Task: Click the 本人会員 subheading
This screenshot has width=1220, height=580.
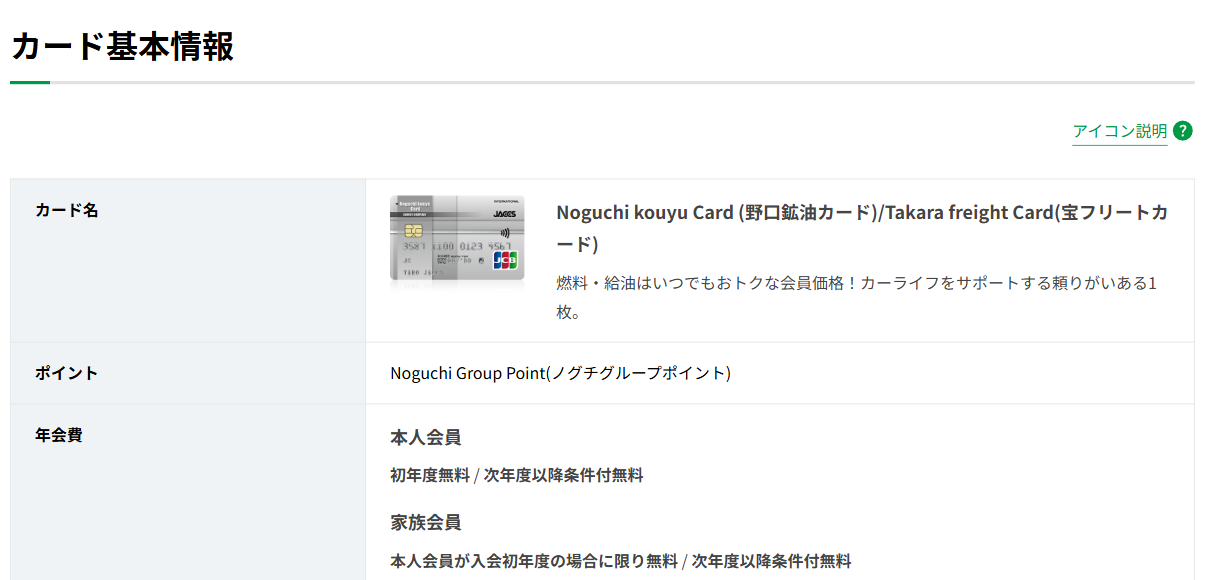Action: 425,437
